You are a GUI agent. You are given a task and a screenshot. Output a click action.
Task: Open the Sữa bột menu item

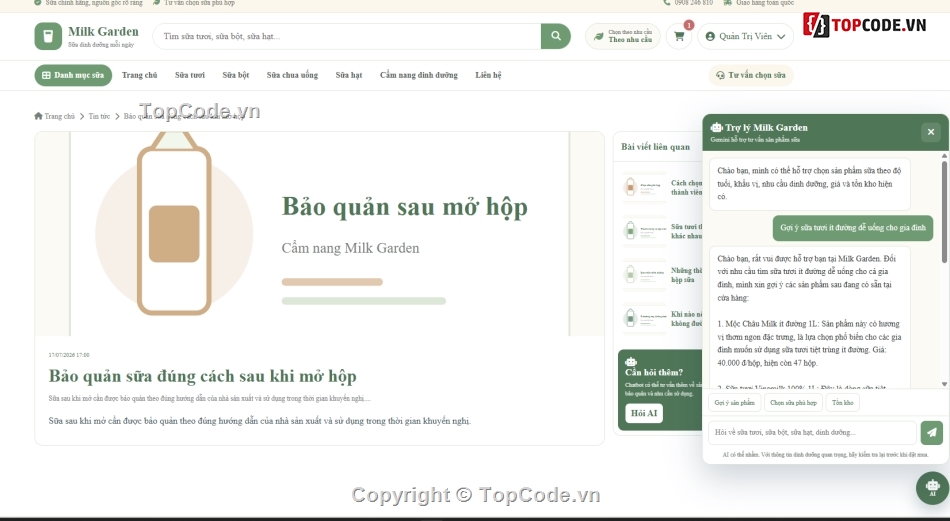click(236, 75)
